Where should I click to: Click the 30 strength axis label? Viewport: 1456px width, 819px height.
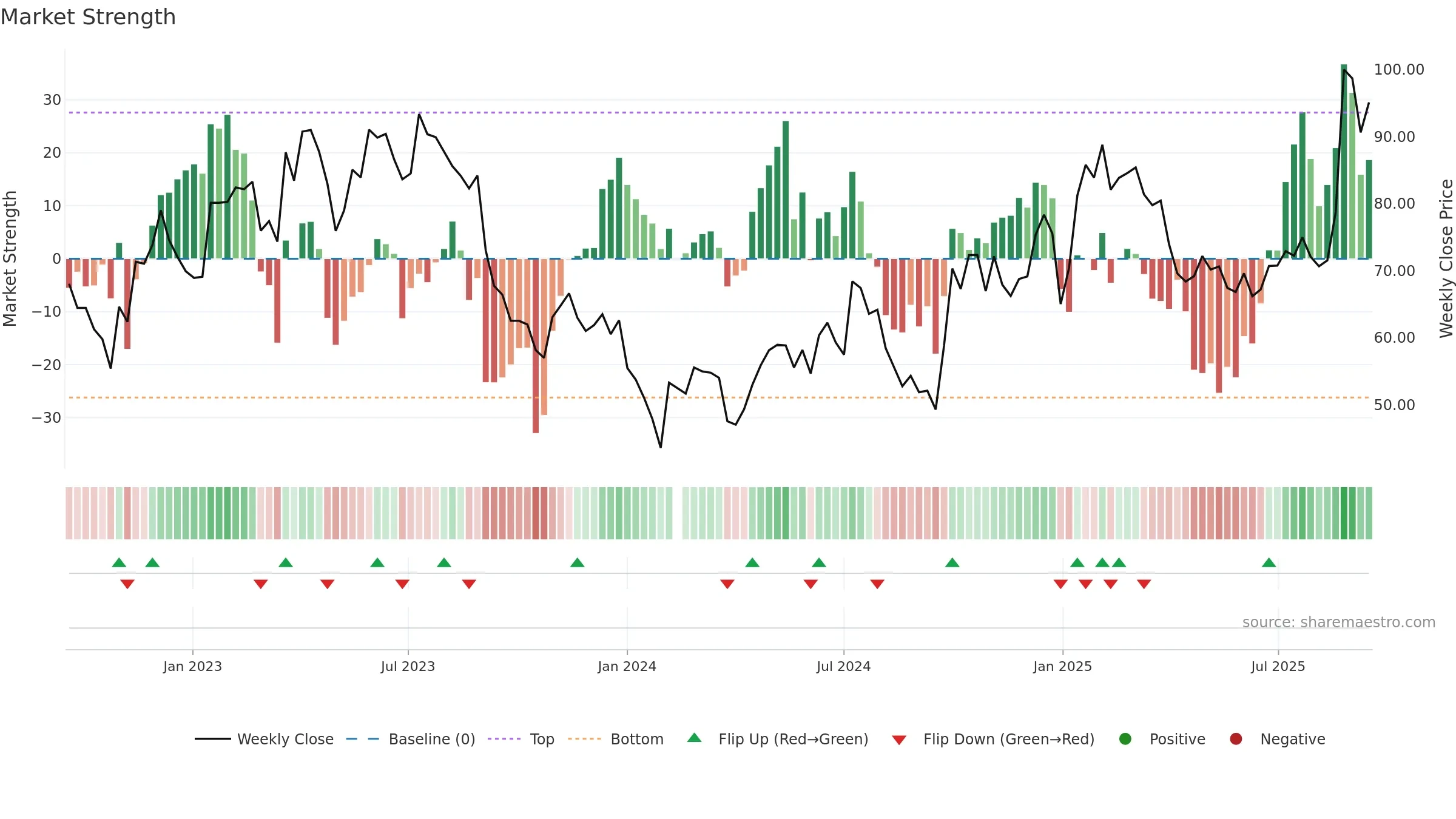click(52, 99)
